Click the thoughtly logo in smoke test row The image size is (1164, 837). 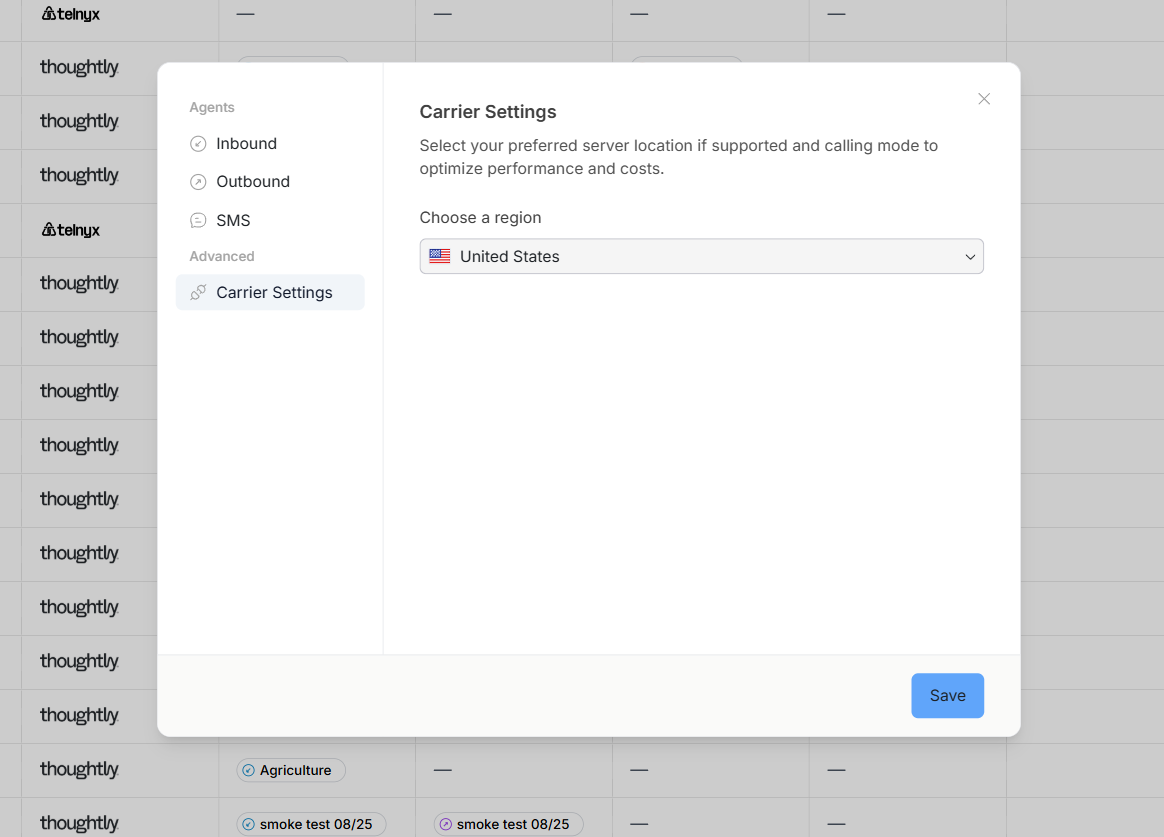79,824
